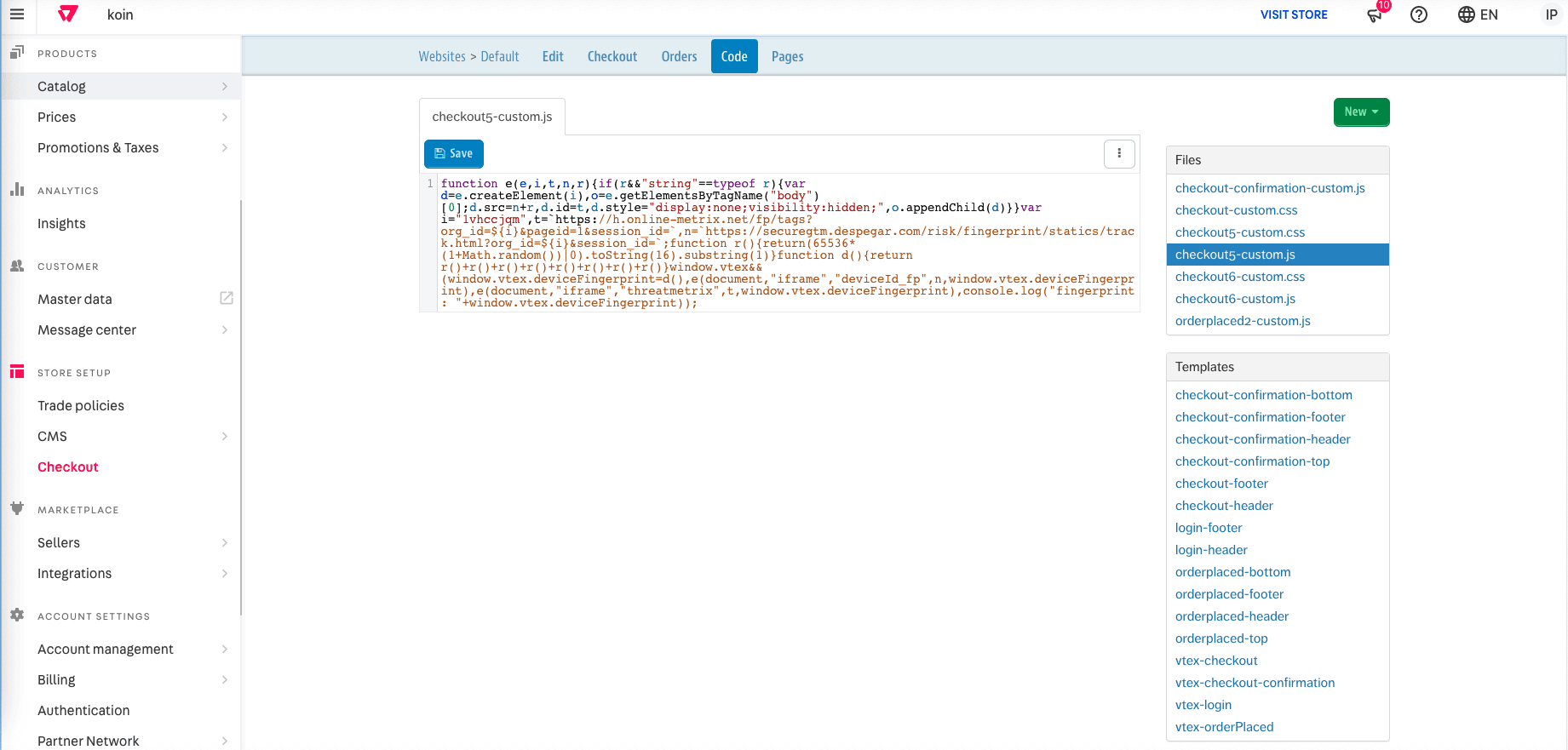Expand the Catalog menu chevron
Viewport: 1568px width, 750px height.
tap(225, 86)
